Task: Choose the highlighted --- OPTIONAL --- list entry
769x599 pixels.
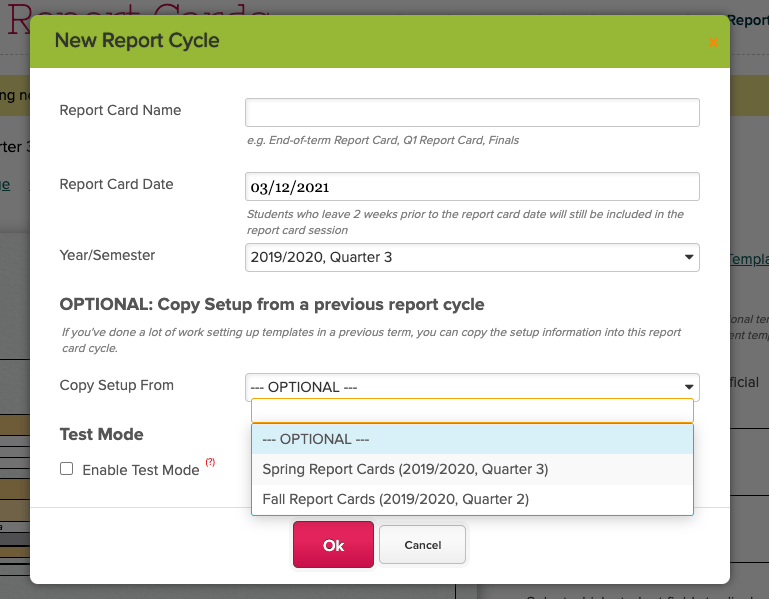Action: (472, 439)
